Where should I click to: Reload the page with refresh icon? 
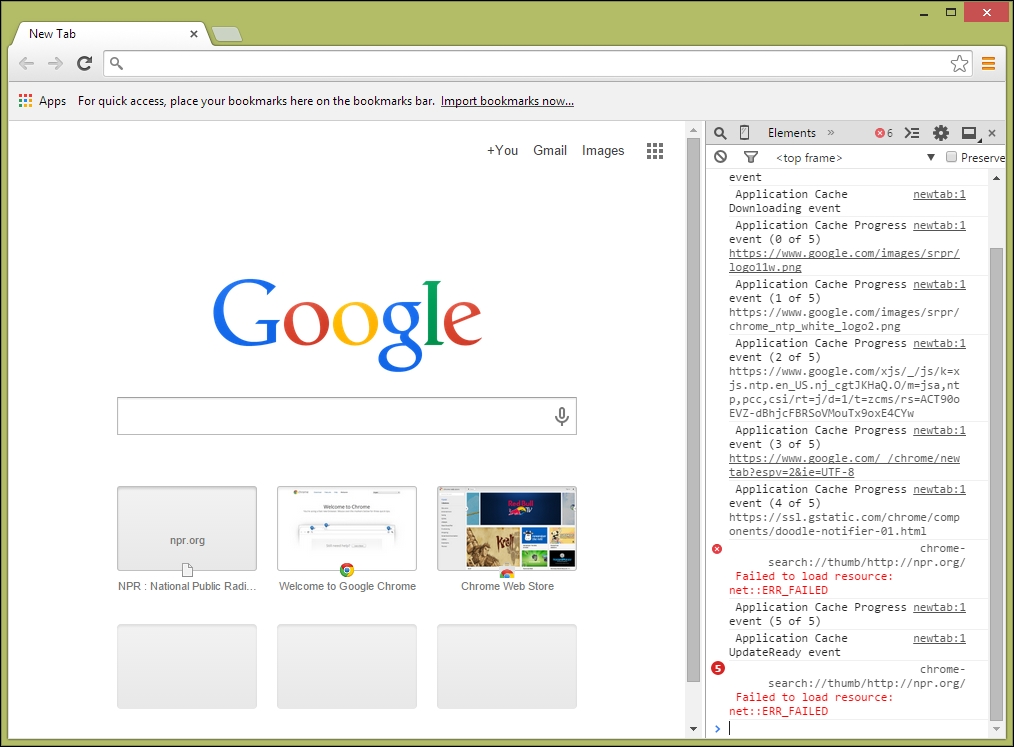pos(85,63)
